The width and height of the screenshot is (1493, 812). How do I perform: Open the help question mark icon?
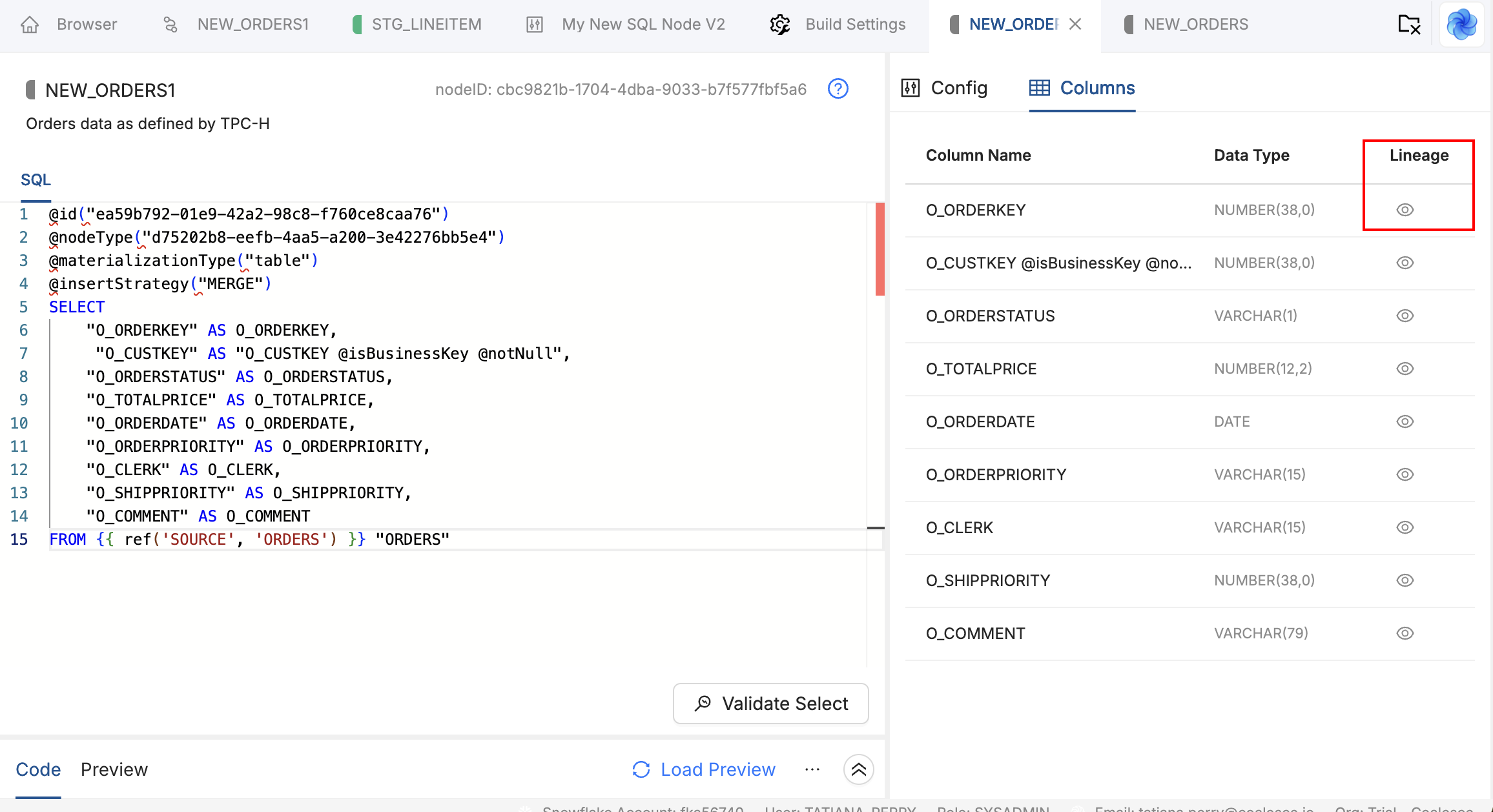(838, 89)
